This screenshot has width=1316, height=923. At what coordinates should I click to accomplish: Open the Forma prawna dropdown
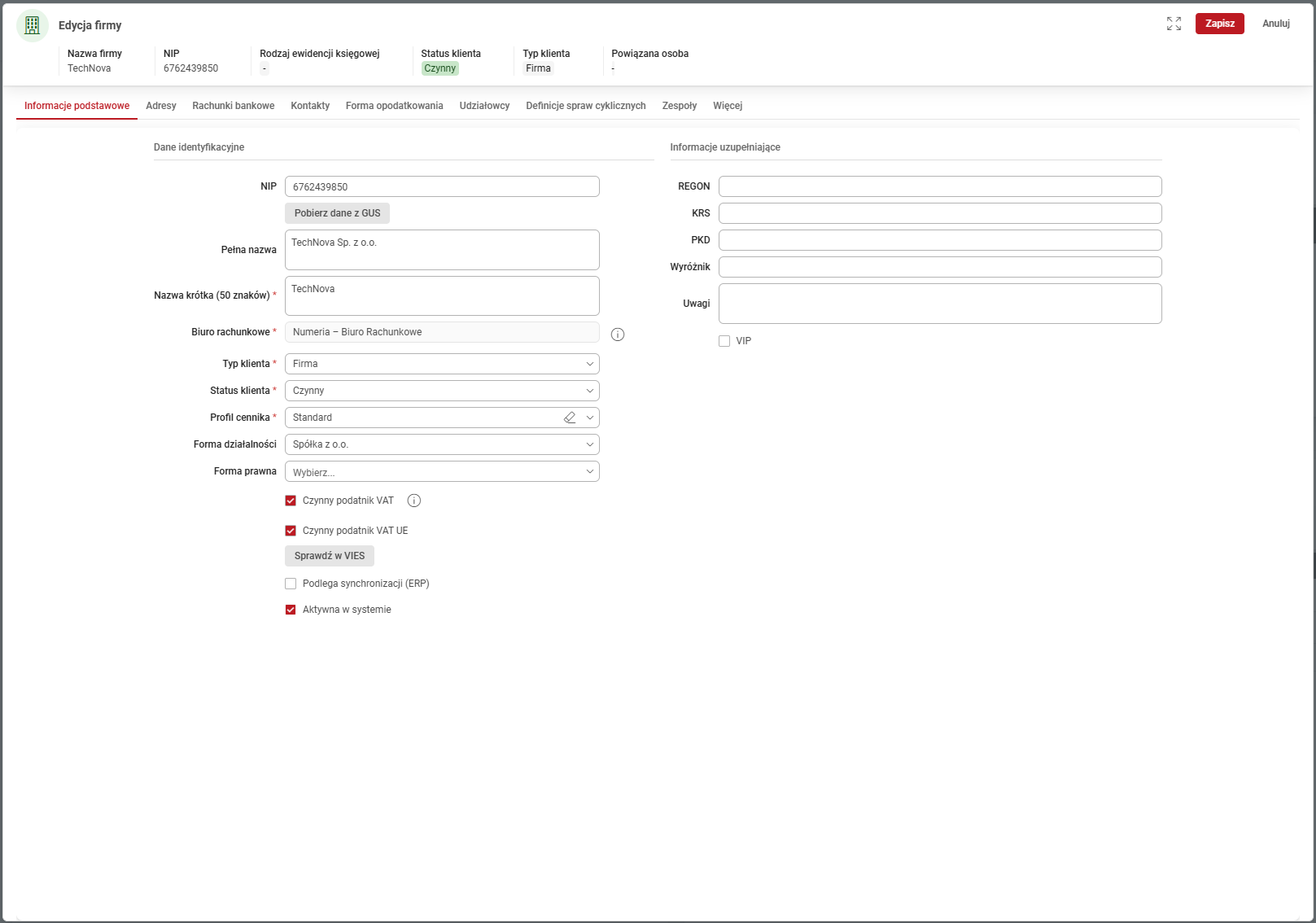click(442, 472)
